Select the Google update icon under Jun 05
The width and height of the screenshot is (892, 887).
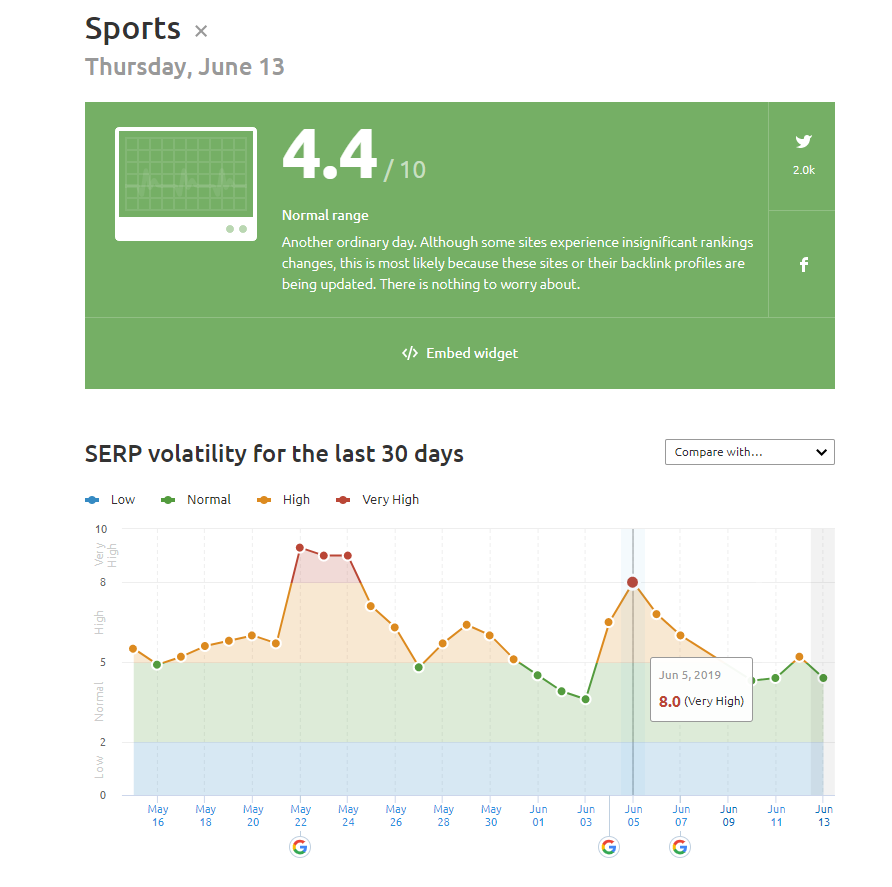click(609, 846)
